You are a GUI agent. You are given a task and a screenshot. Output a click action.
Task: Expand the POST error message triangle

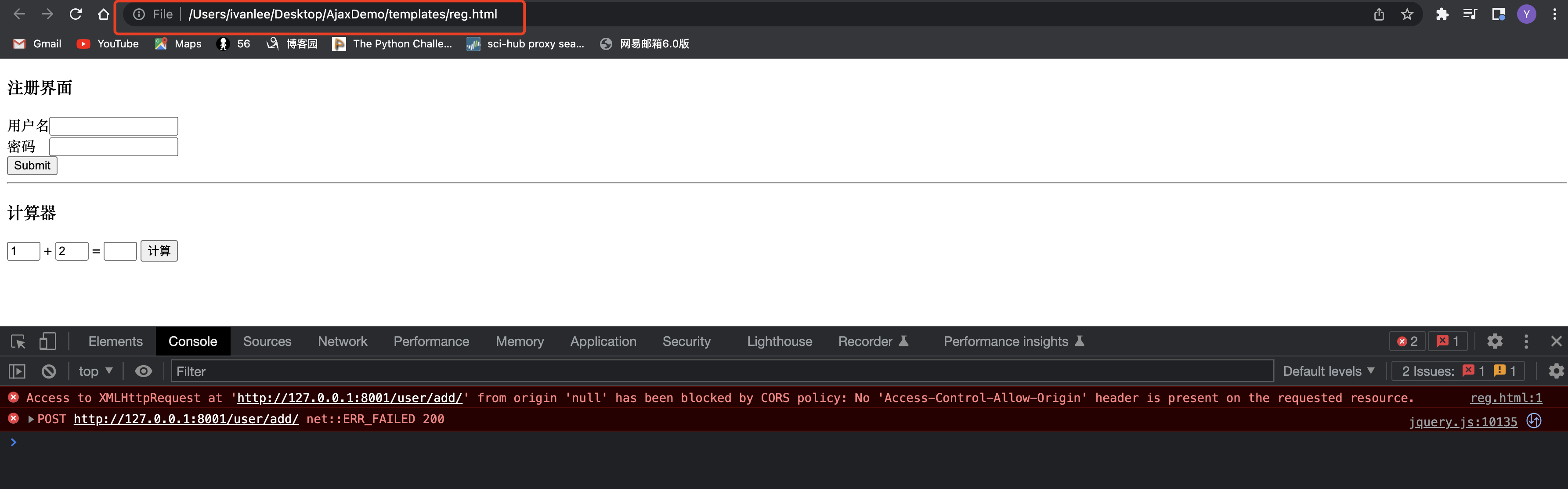pyautogui.click(x=30, y=419)
